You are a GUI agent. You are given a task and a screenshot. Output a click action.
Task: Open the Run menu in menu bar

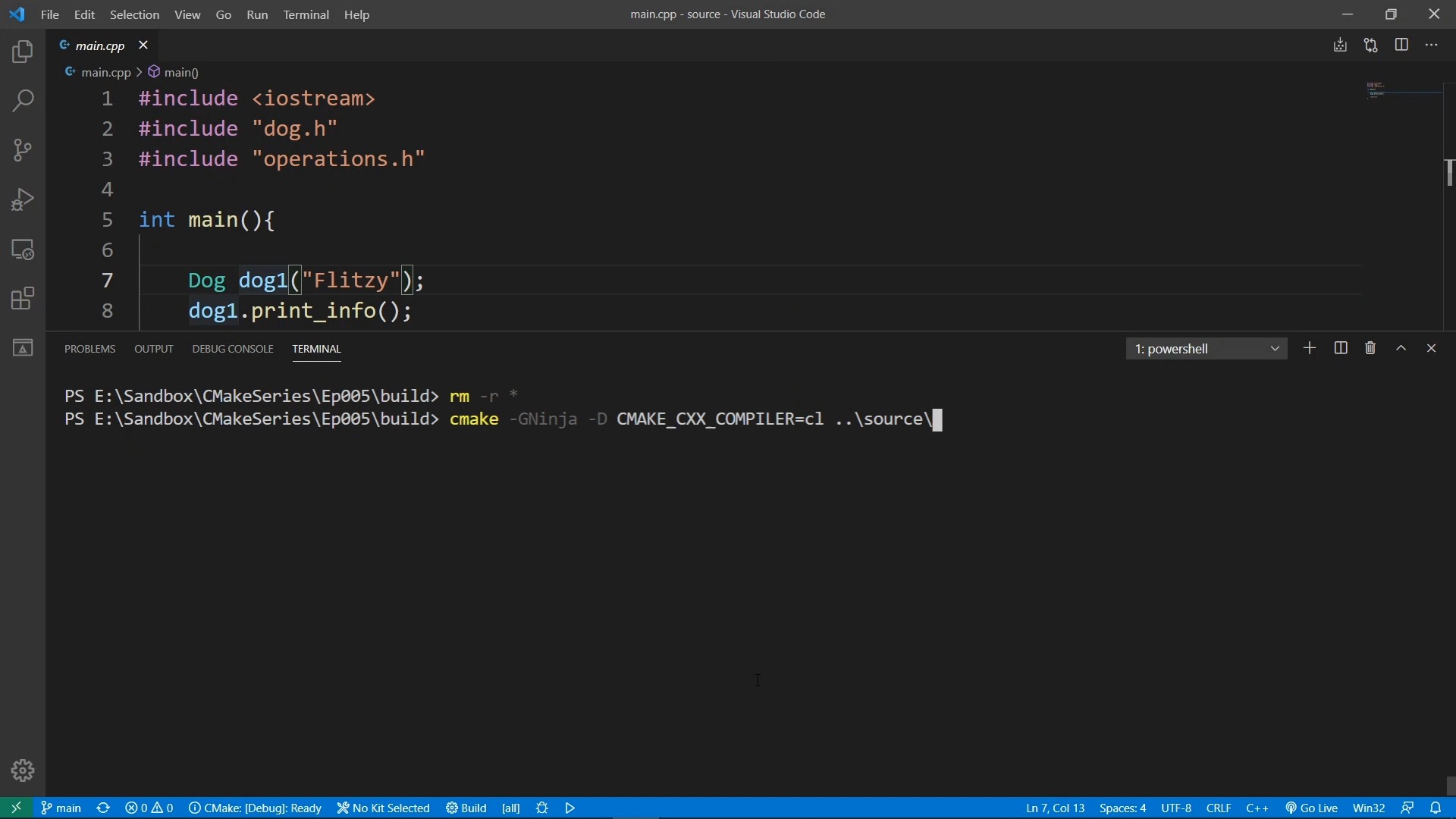[258, 14]
